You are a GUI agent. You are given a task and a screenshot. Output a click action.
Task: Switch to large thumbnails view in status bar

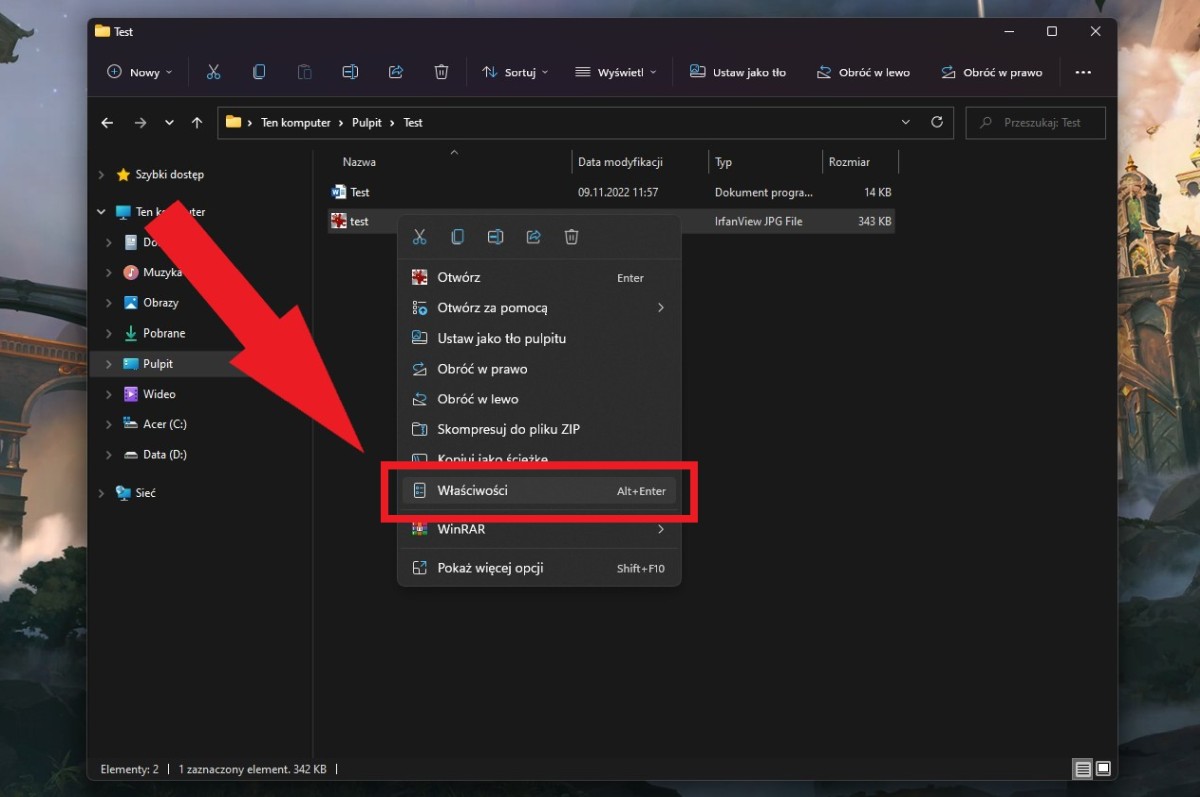click(1103, 769)
